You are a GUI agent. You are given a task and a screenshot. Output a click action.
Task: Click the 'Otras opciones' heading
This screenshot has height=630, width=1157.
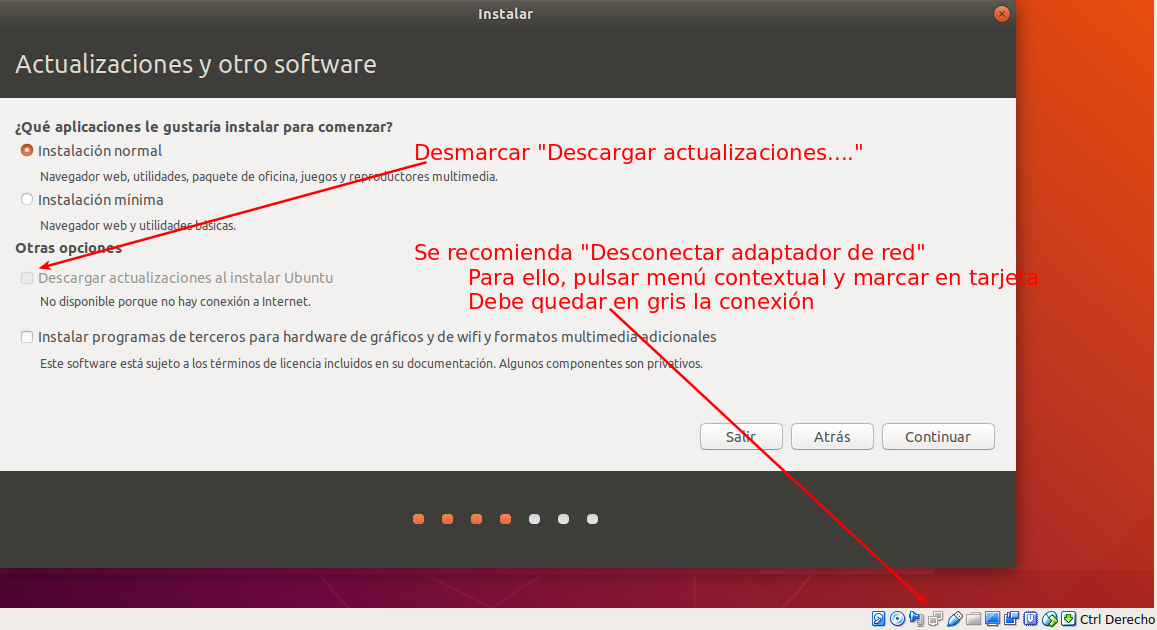coord(69,248)
